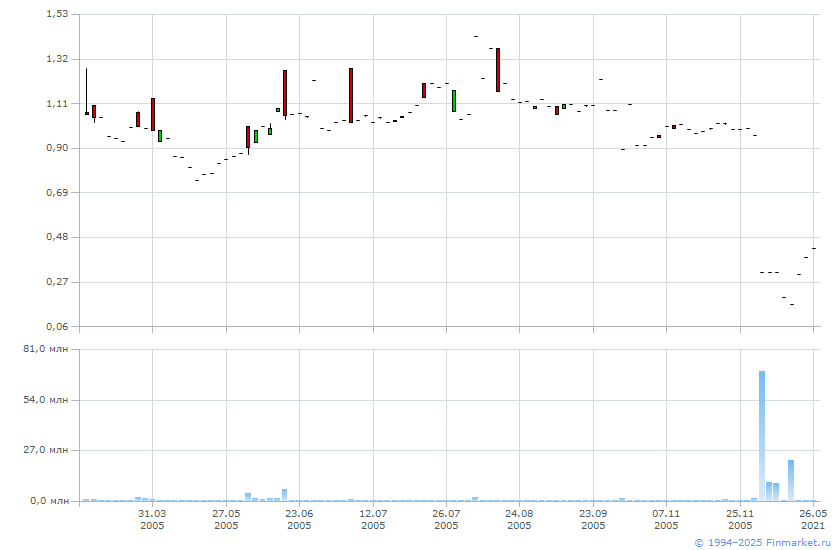Click the 0,0 млн volume label

49,501
